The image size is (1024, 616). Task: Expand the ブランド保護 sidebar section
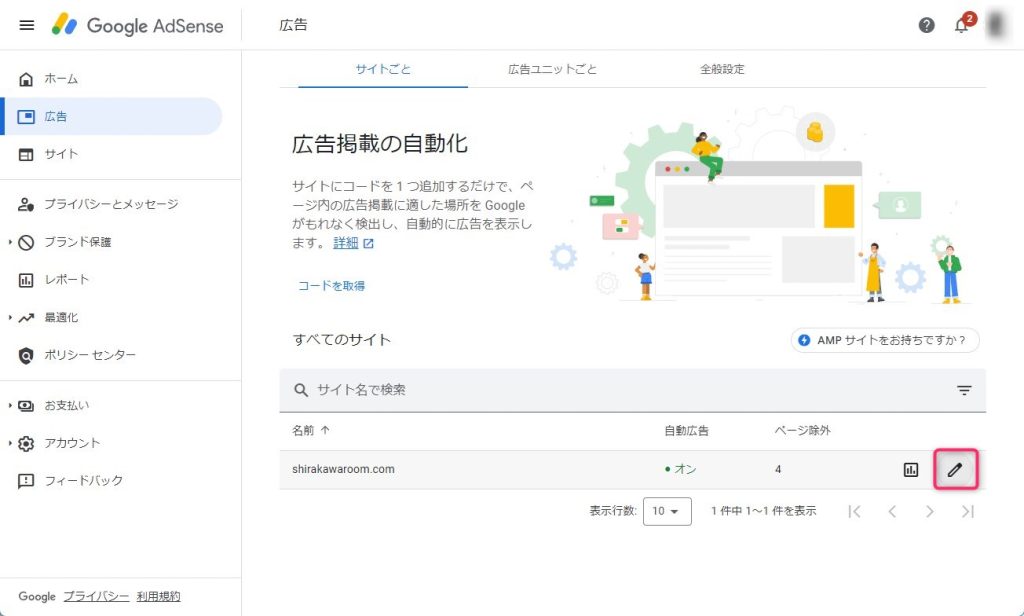pyautogui.click(x=78, y=242)
